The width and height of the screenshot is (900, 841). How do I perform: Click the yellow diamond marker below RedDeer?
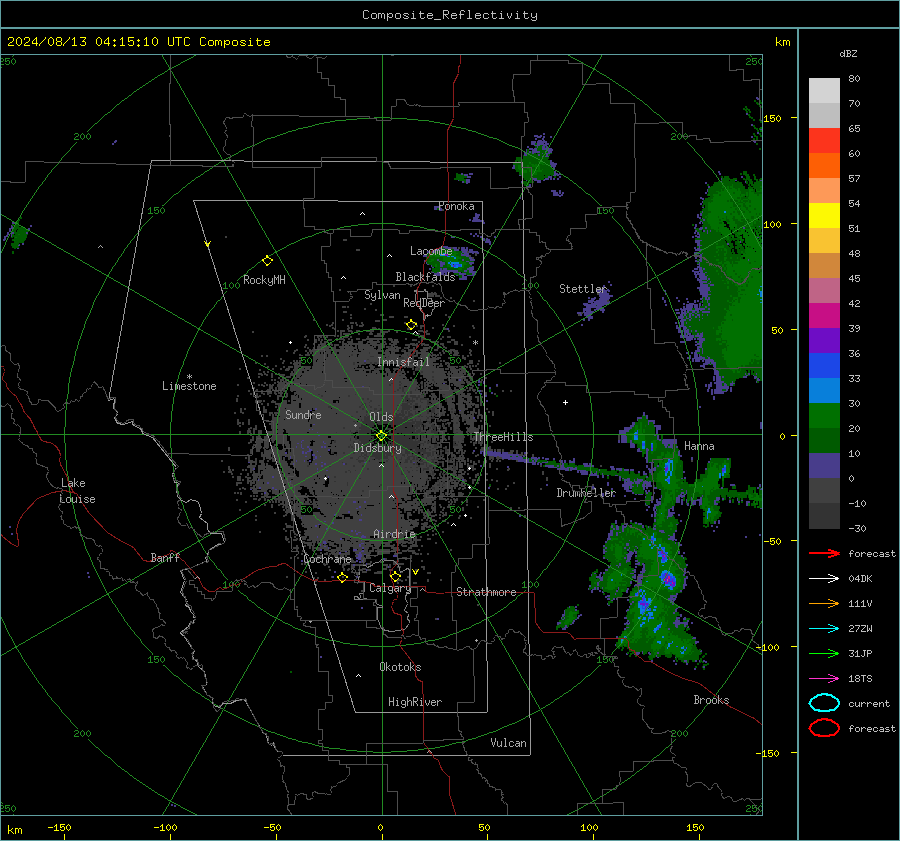(411, 325)
